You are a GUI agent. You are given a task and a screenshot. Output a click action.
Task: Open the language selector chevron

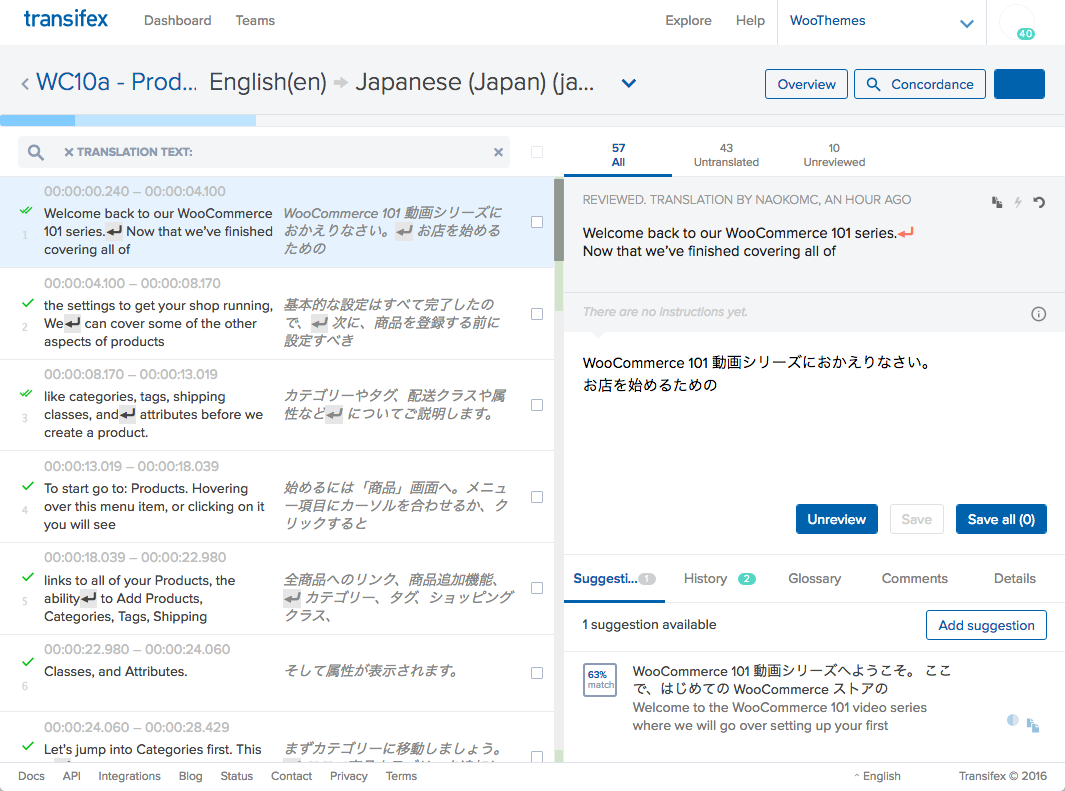point(629,84)
